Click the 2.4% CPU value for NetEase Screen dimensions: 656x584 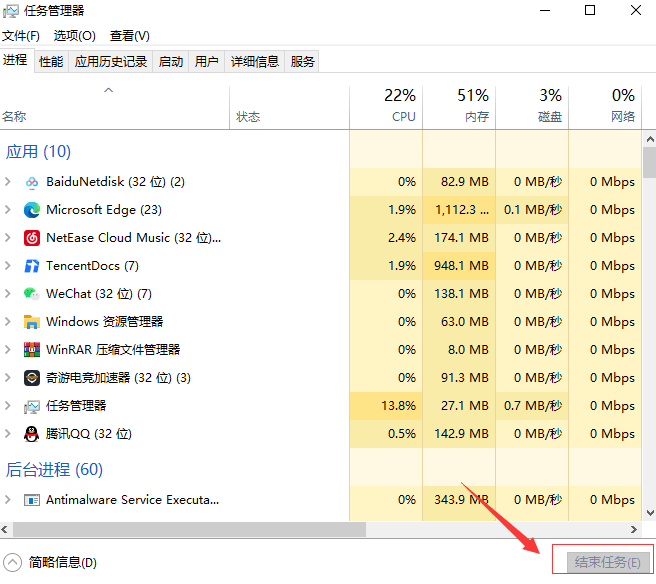386,238
